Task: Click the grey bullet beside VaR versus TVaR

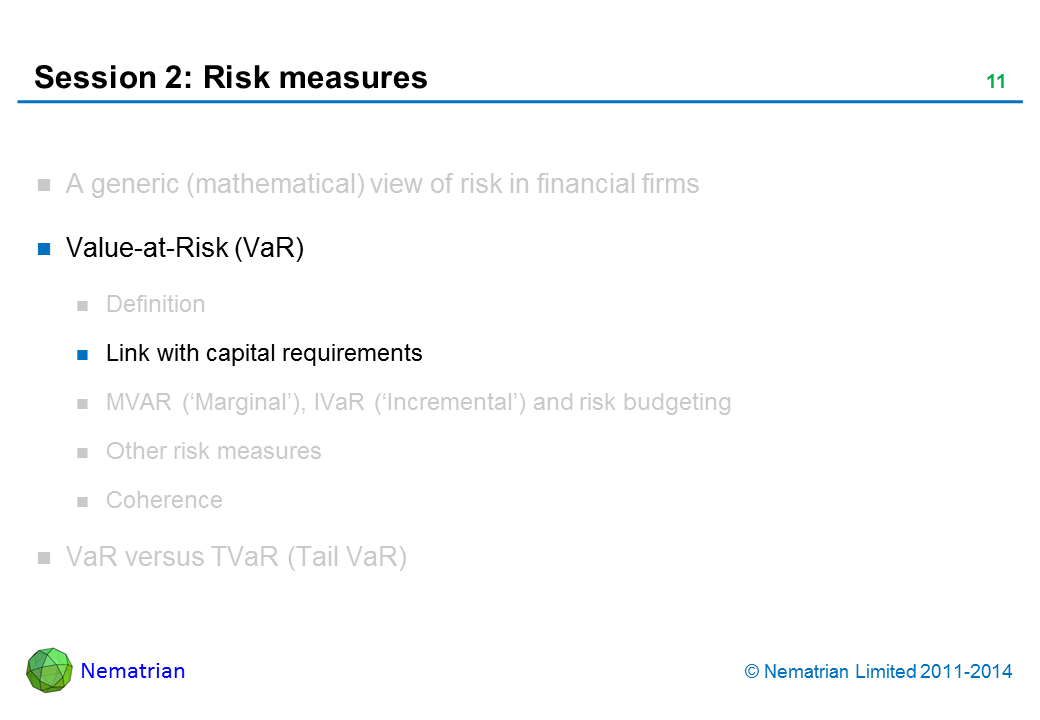Action: (x=44, y=559)
